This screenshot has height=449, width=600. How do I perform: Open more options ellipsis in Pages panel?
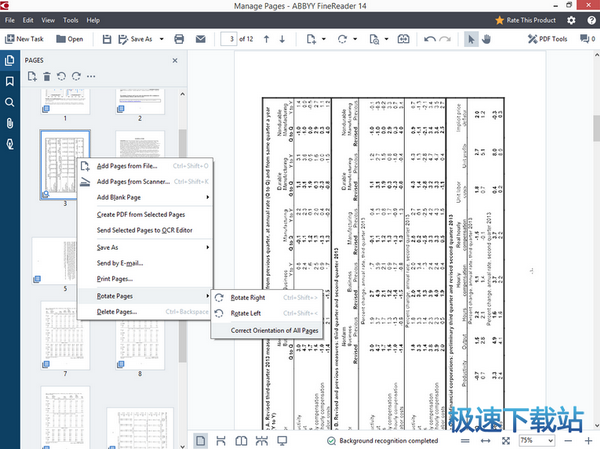pos(91,77)
